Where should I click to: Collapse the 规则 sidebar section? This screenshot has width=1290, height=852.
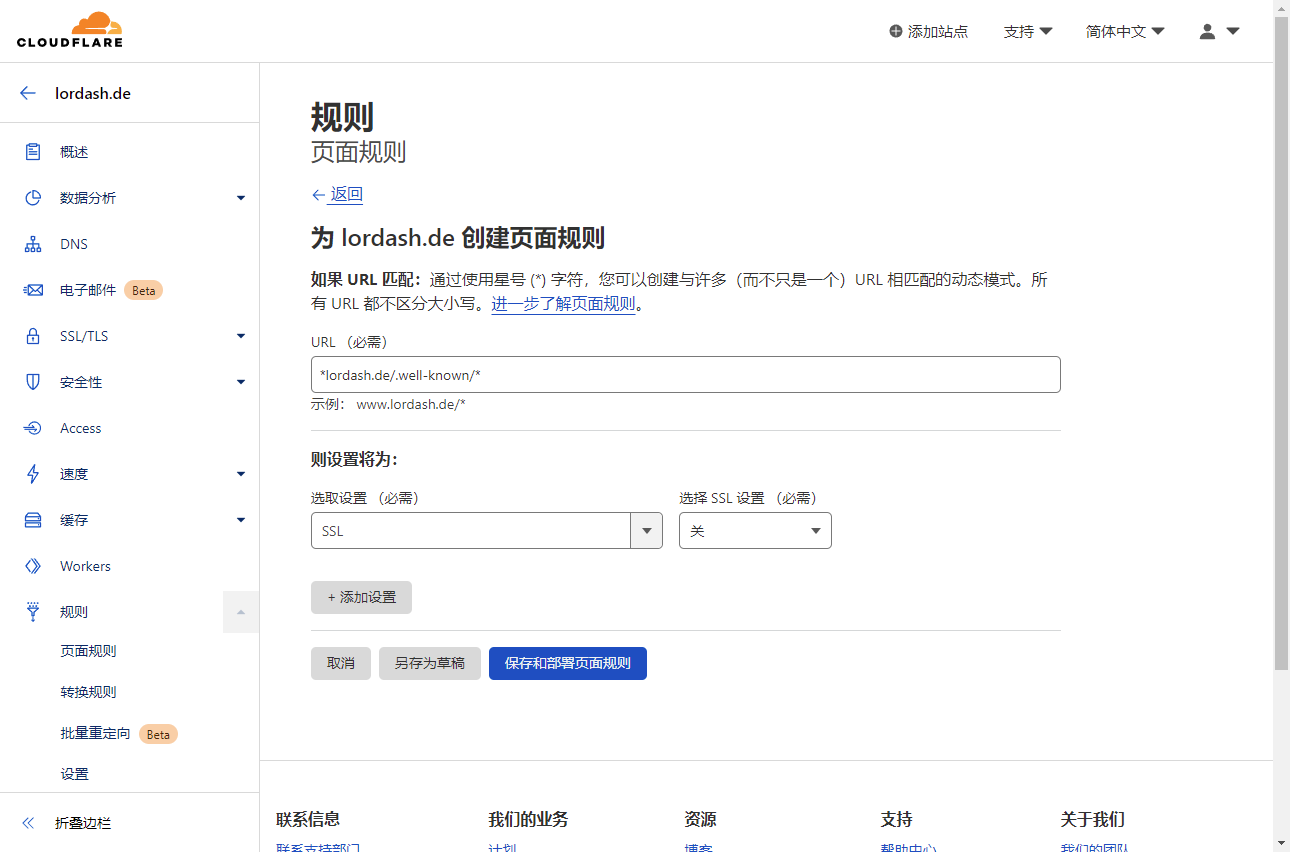(240, 612)
